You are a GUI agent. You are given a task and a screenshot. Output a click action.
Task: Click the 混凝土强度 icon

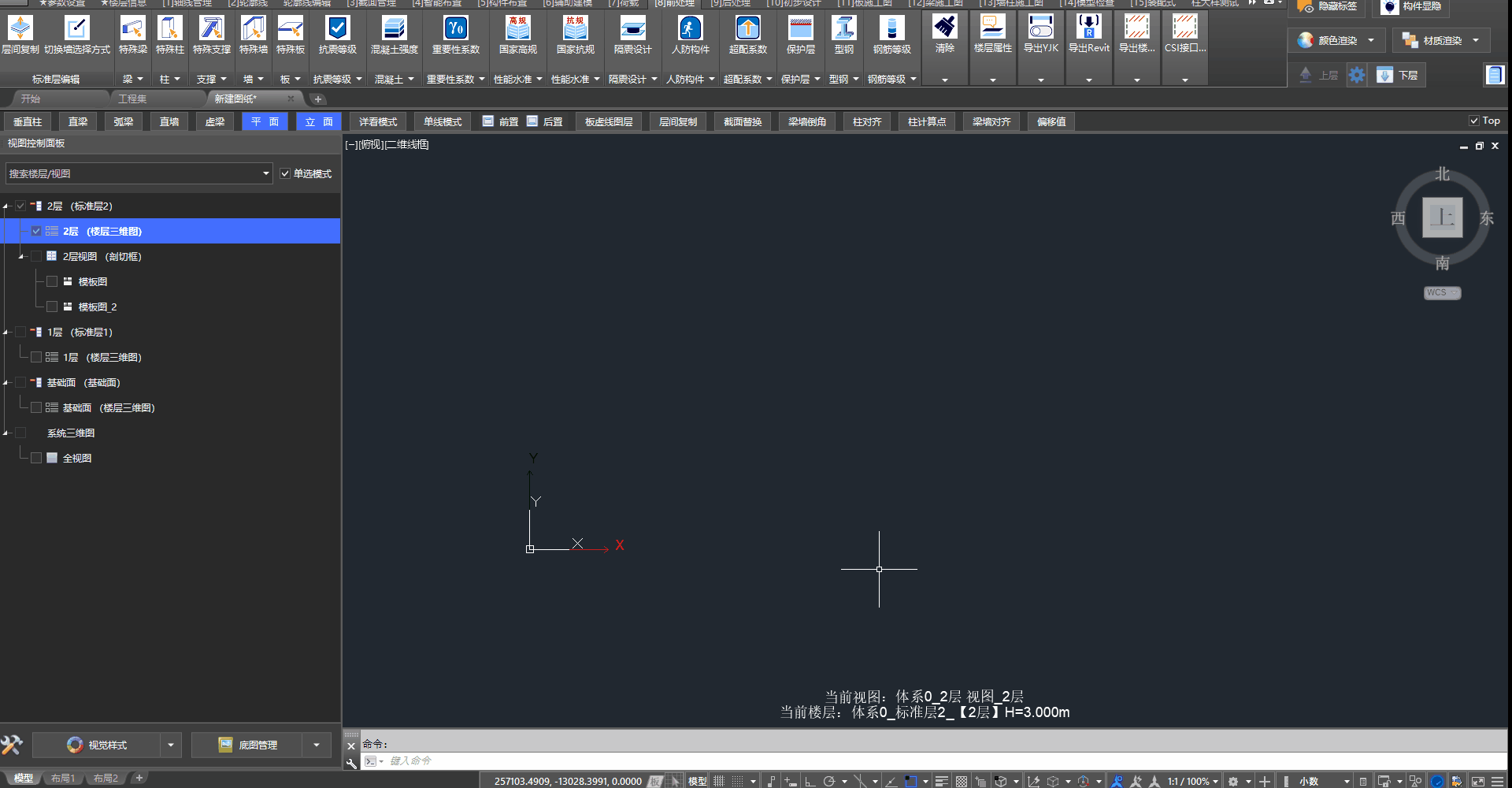pos(394,29)
